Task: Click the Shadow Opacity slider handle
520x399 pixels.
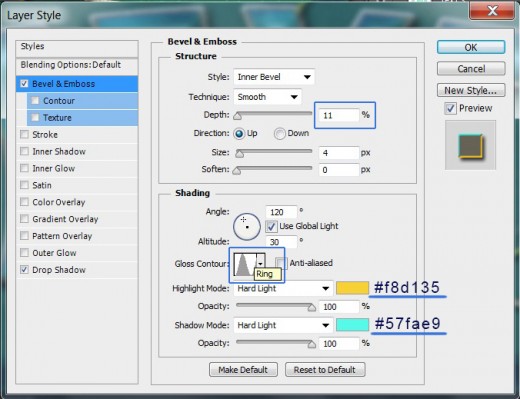Action: (x=311, y=344)
